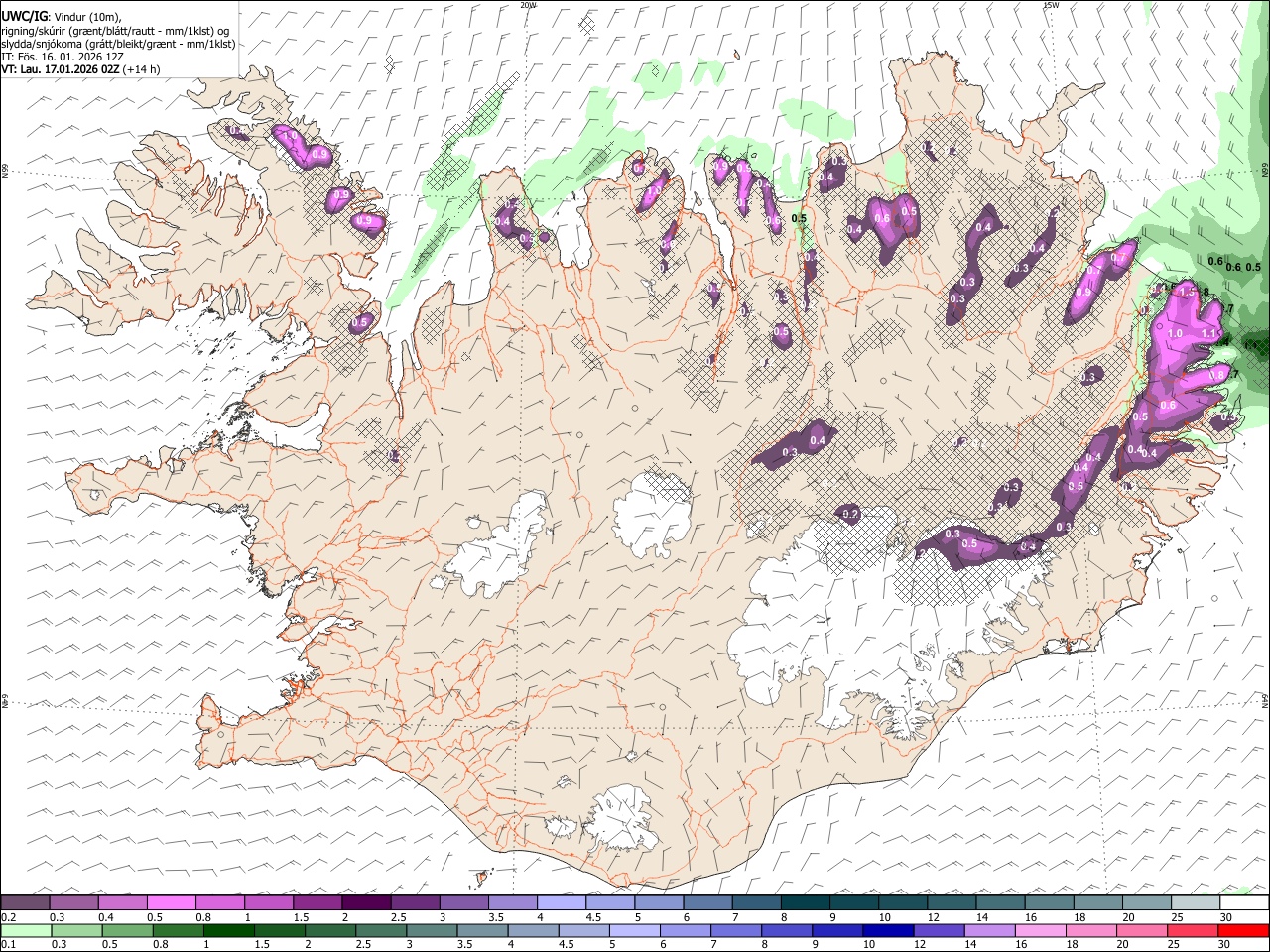Click the "2.5" label on the snow scale
This screenshot has width=1270, height=952.
398,917
